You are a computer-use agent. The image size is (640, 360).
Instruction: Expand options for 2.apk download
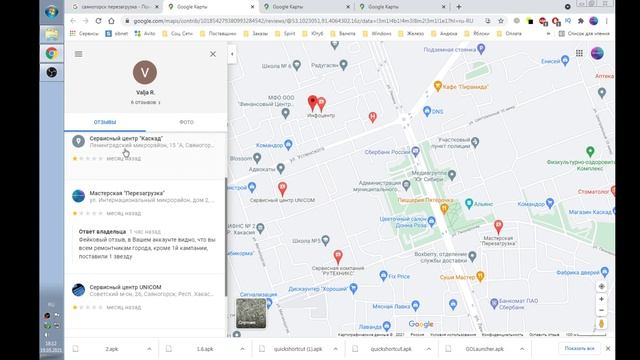coord(149,349)
